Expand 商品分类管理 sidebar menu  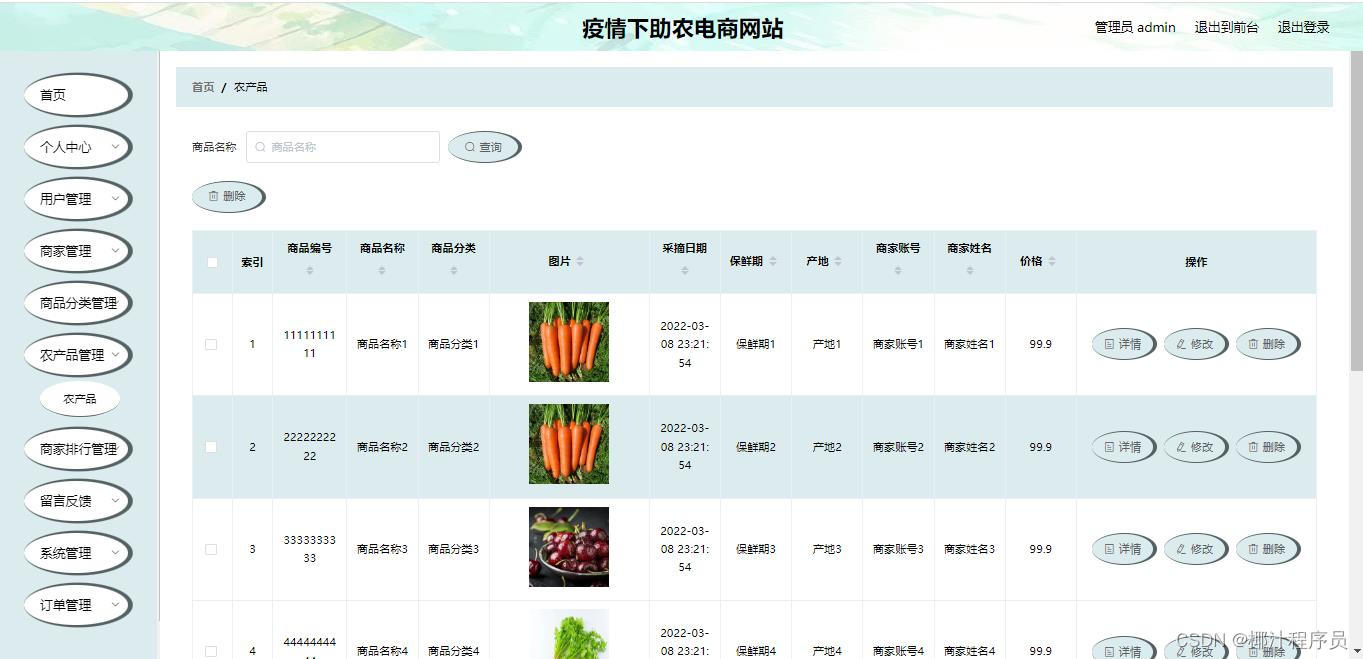point(77,303)
